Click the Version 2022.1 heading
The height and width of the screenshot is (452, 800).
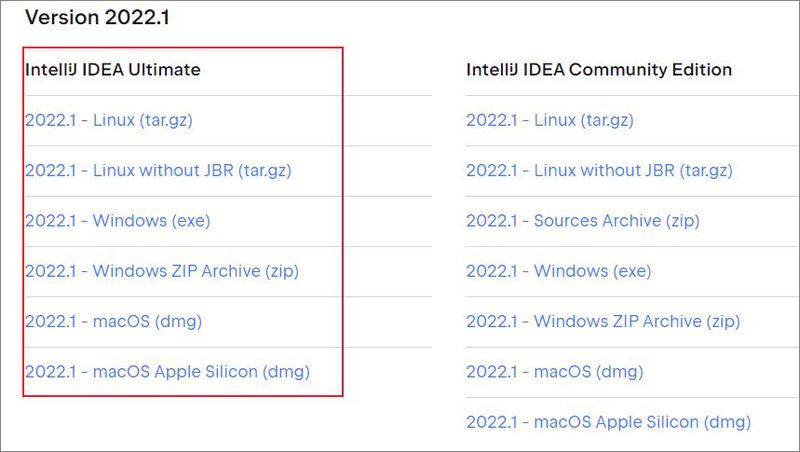point(97,17)
